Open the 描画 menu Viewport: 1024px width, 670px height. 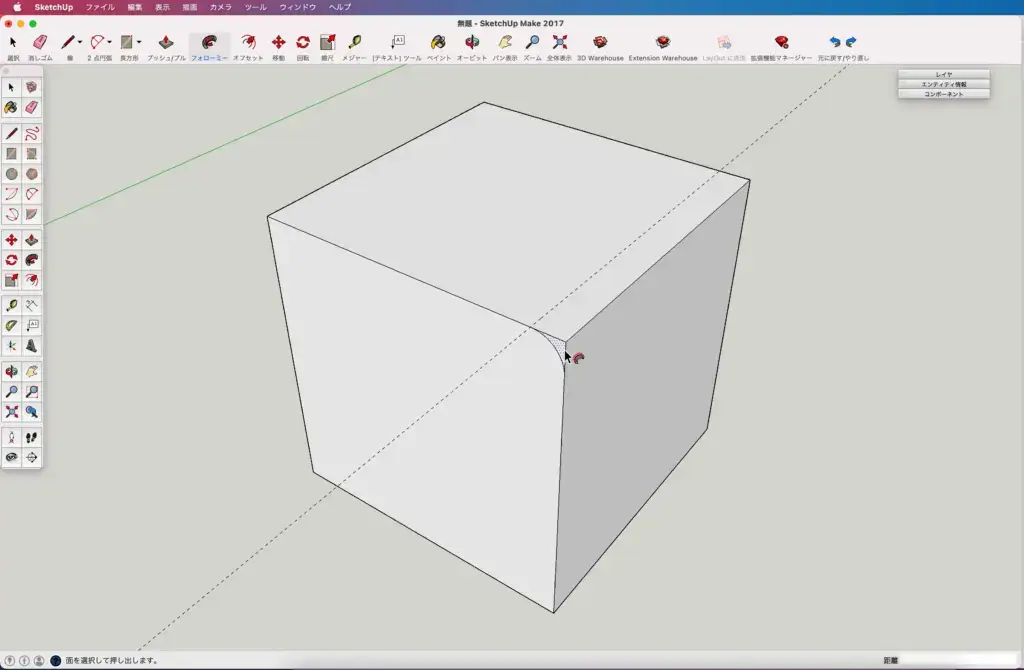(x=190, y=7)
